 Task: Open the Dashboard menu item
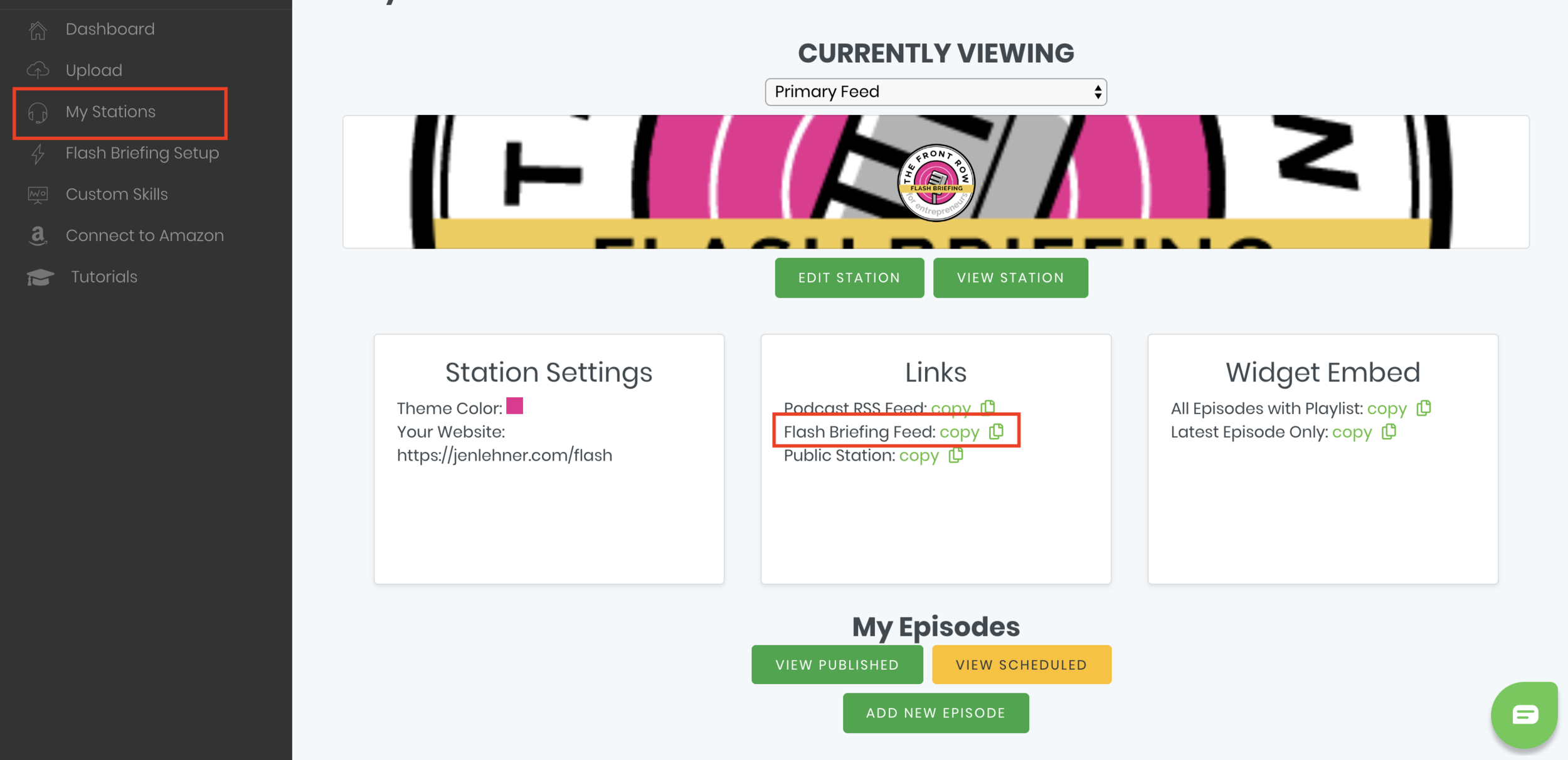[110, 29]
